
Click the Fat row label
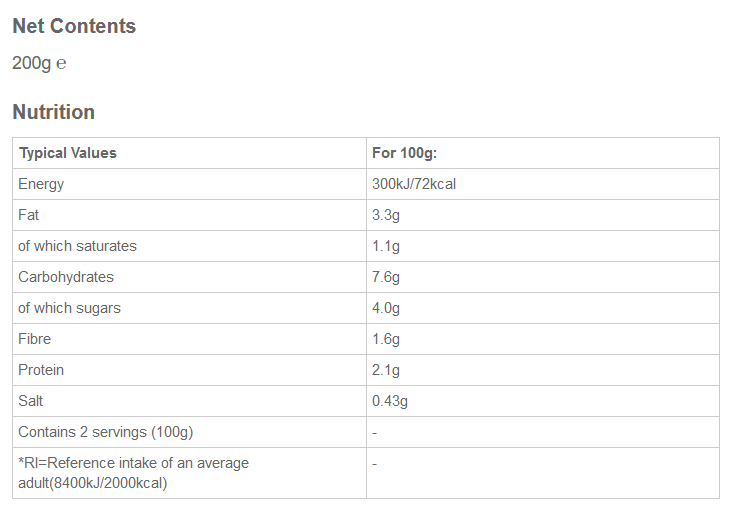[x=29, y=215]
